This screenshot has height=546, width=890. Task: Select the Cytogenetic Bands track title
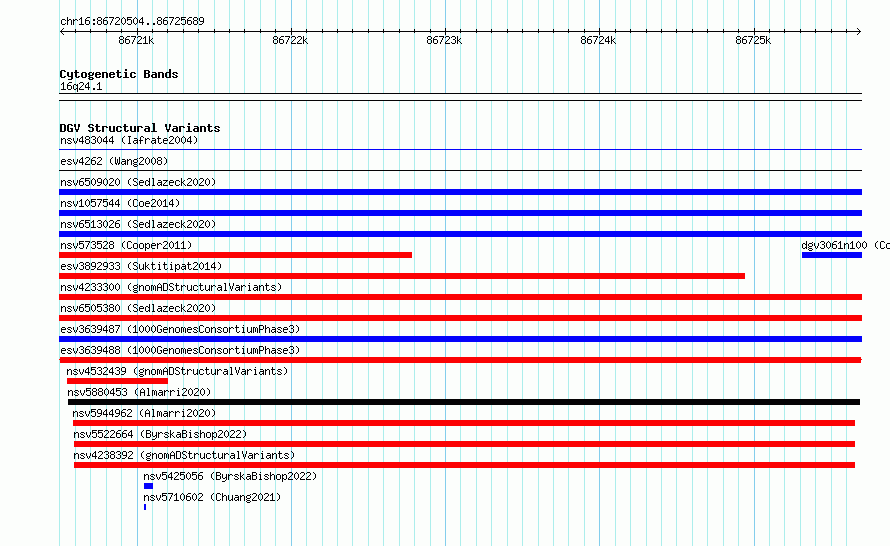119,74
